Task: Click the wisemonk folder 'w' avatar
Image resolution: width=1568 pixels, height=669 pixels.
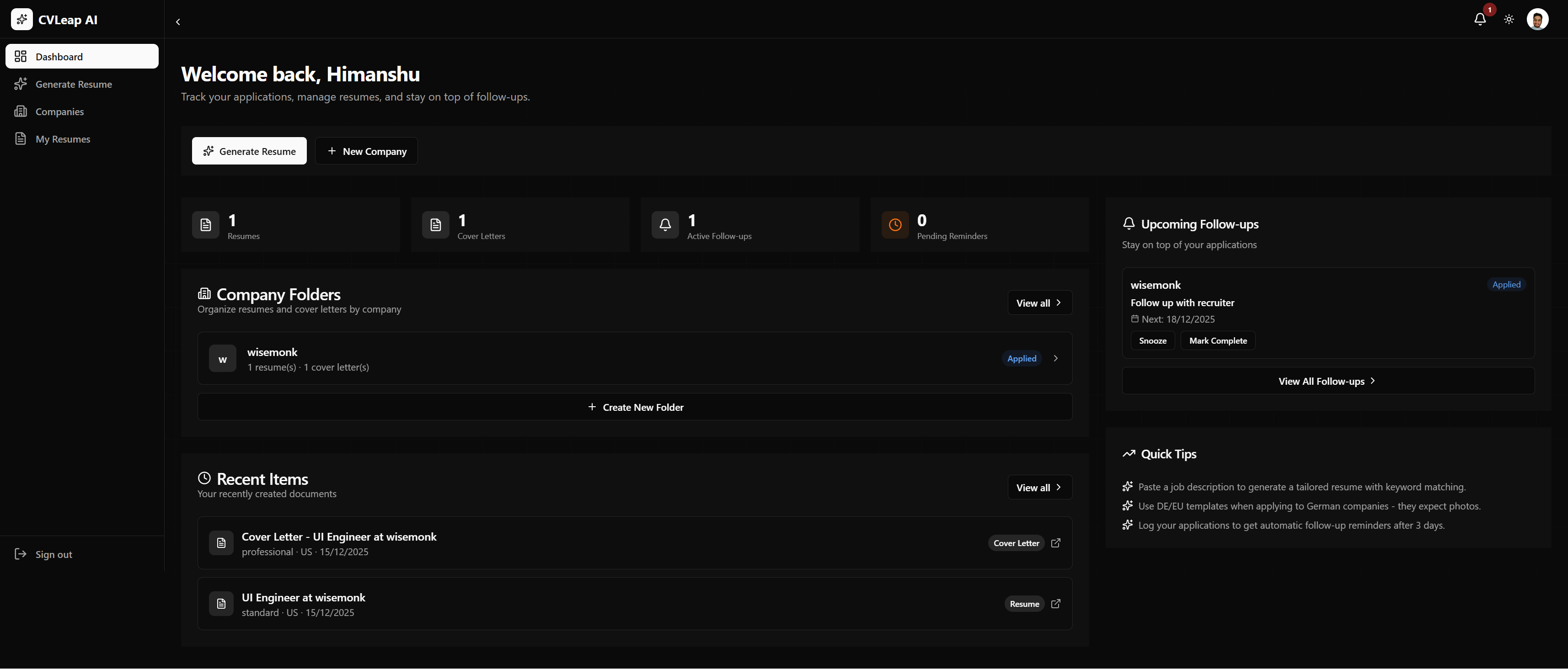Action: (x=223, y=359)
